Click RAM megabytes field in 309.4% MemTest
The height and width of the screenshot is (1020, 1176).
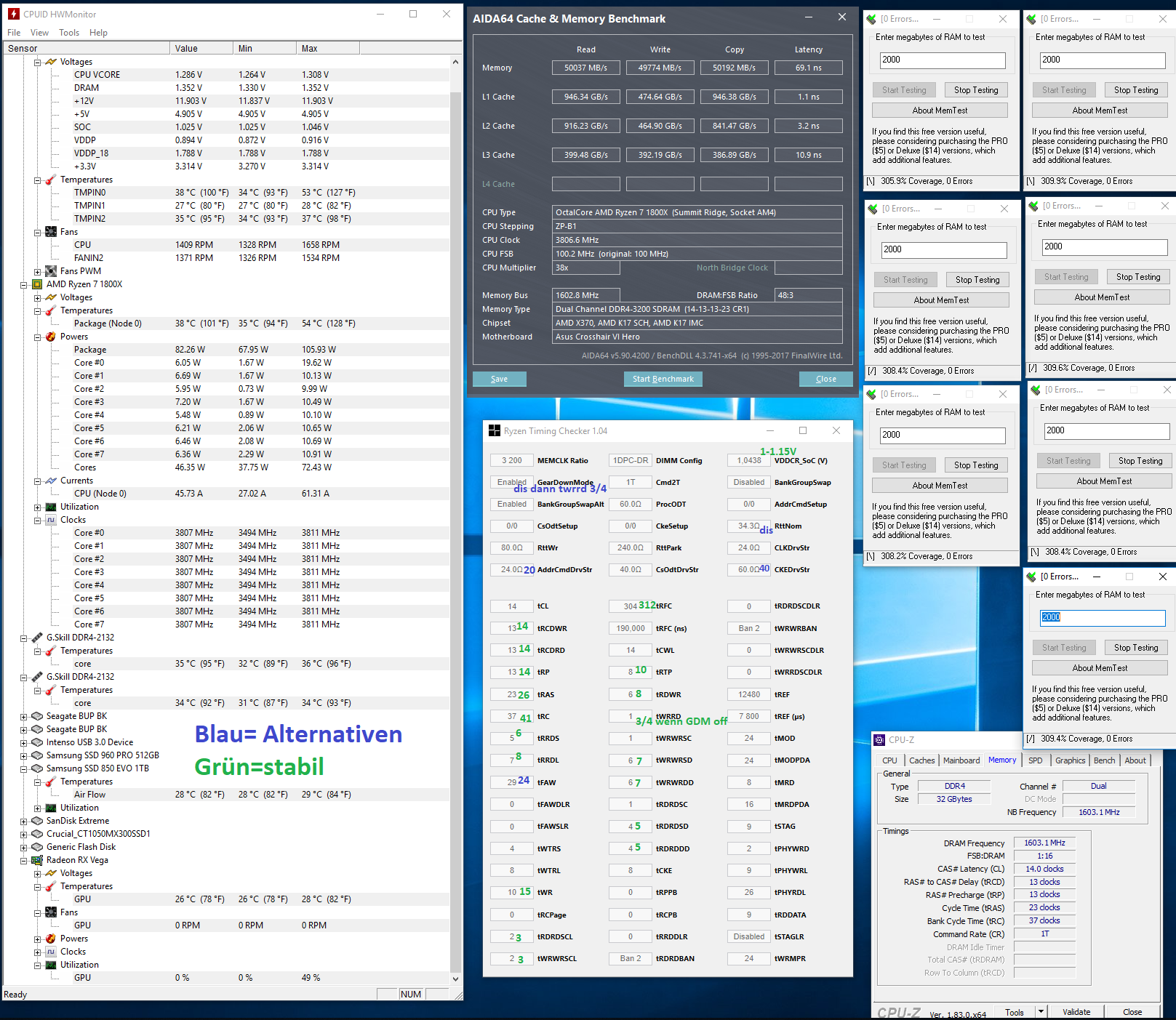tap(1103, 617)
